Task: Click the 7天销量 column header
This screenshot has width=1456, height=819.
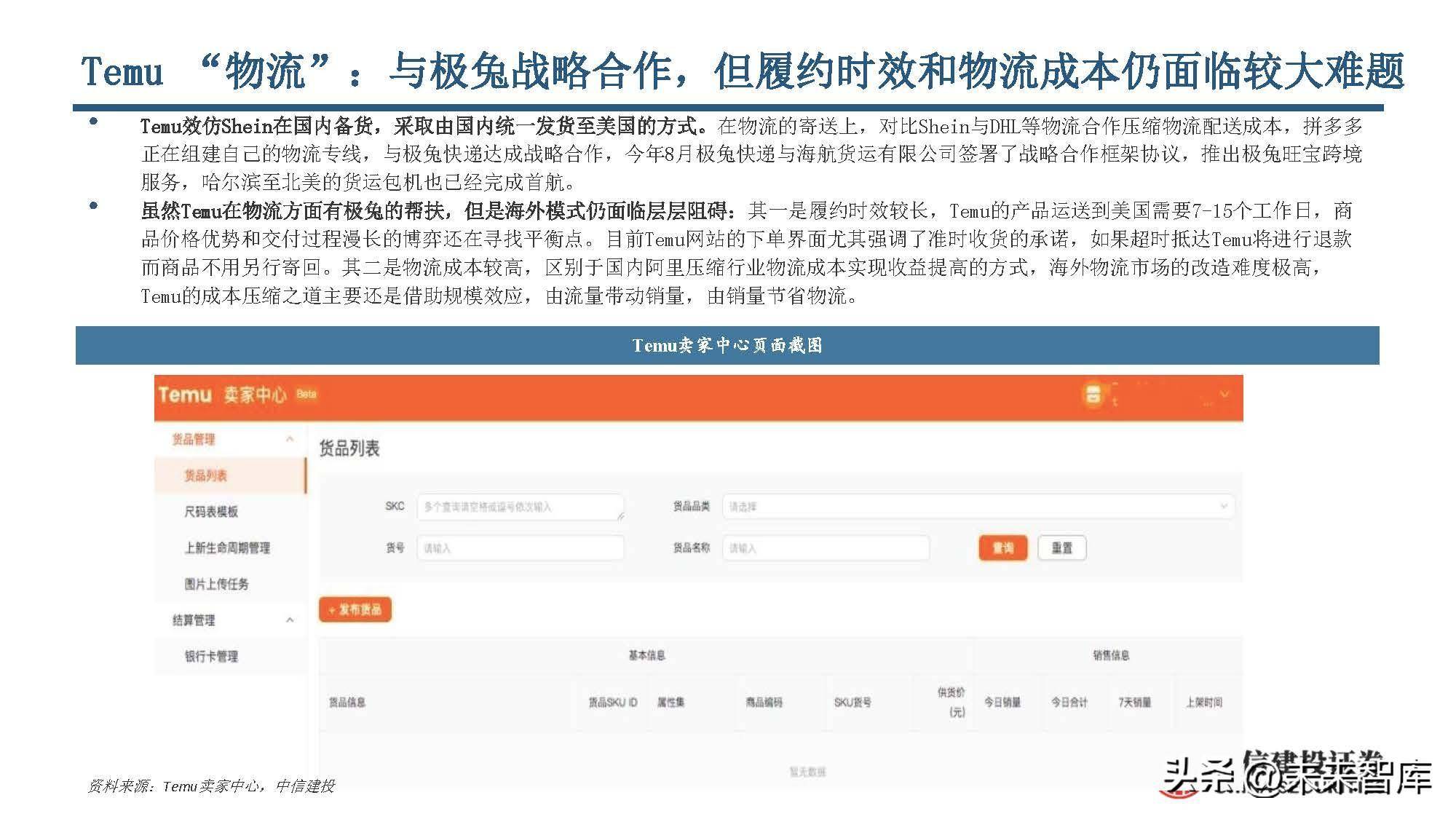Action: 1135,703
